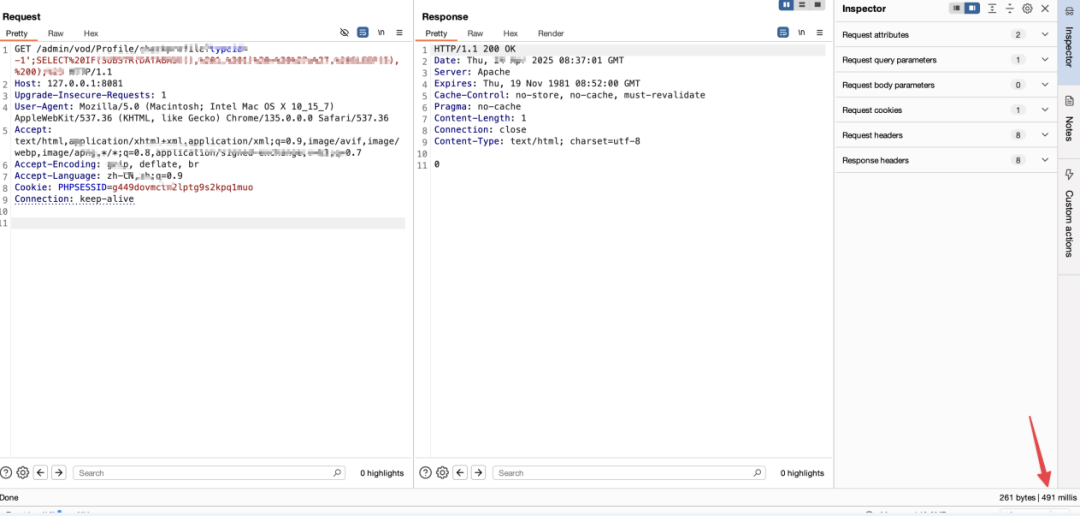Click the response body value 0
This screenshot has height=516, width=1080.
pos(437,165)
